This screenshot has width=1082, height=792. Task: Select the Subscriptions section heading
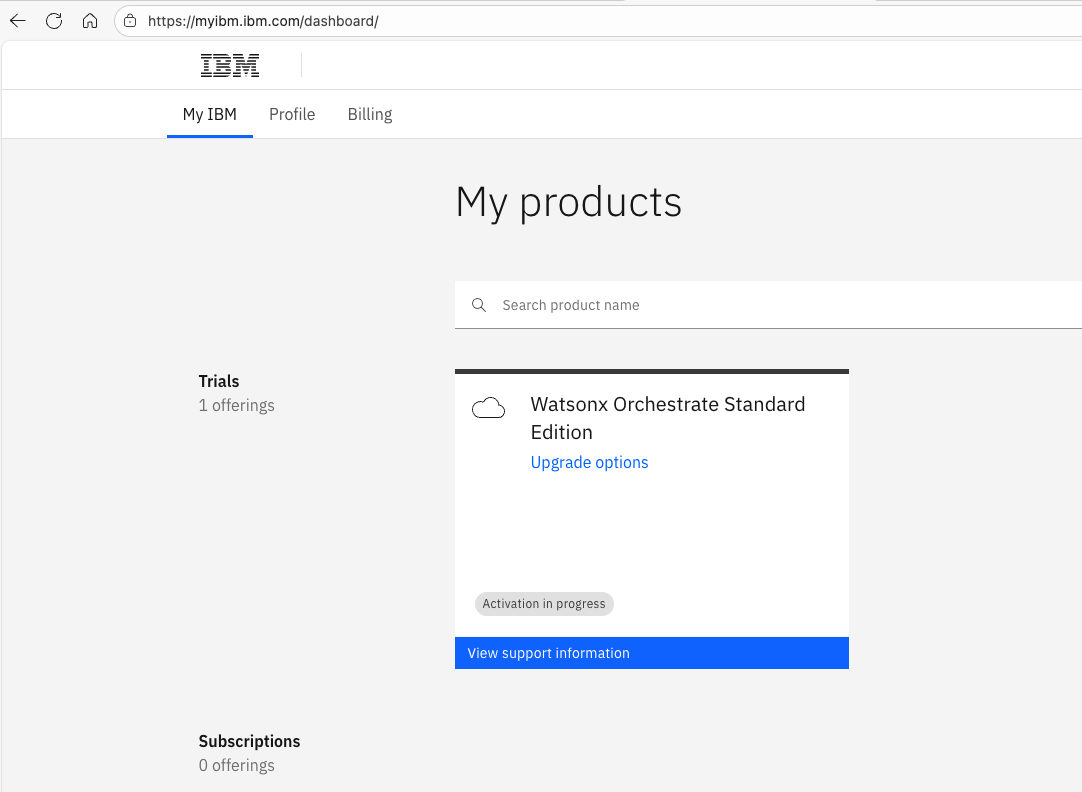tap(249, 741)
